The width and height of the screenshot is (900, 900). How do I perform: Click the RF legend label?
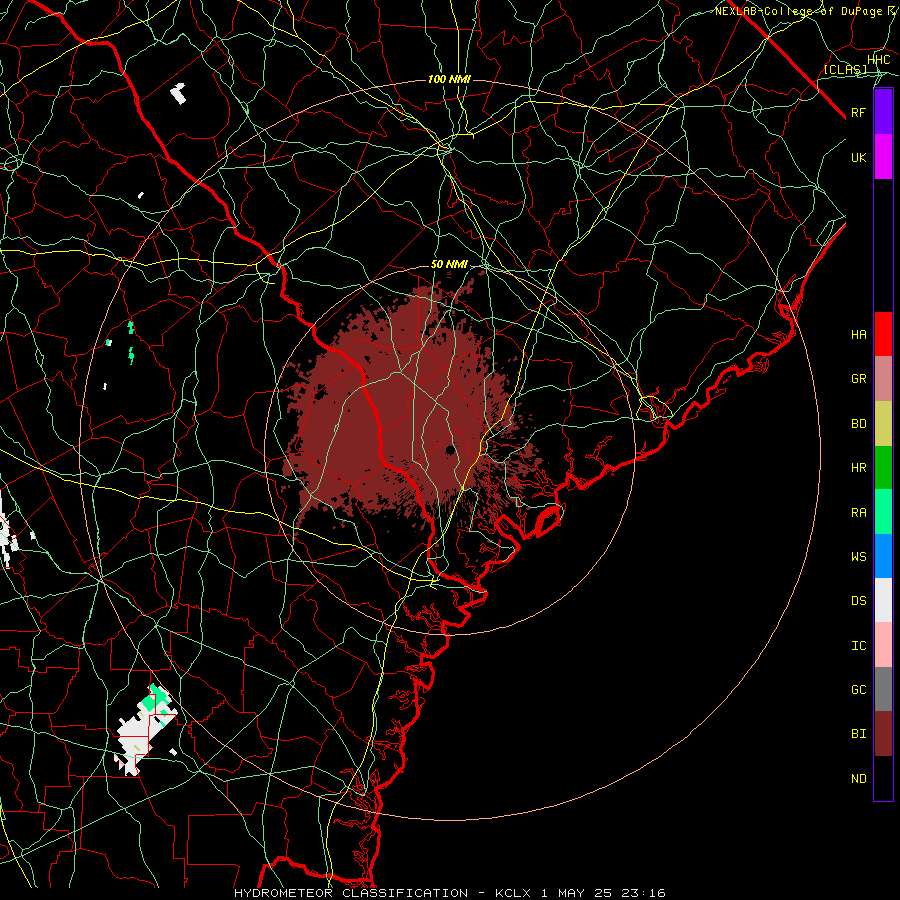pos(858,112)
